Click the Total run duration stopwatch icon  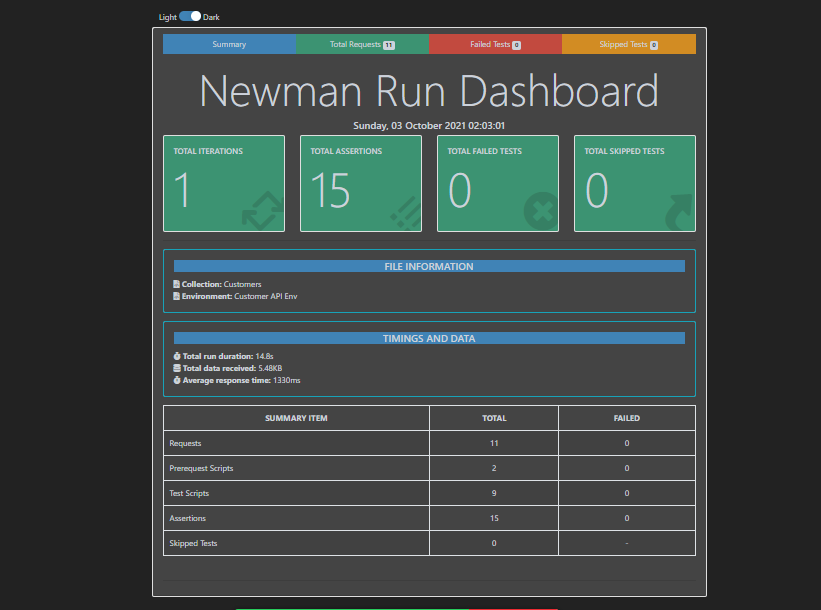[177, 356]
